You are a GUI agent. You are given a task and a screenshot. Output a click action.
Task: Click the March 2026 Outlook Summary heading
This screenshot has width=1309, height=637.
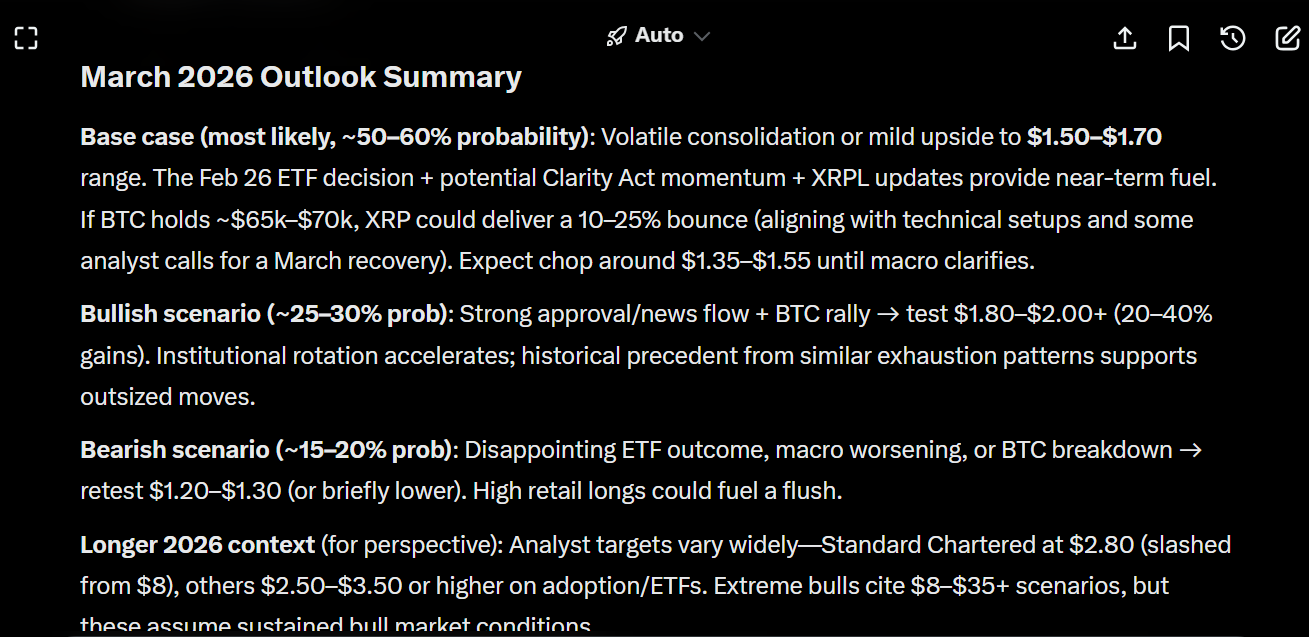(x=300, y=76)
